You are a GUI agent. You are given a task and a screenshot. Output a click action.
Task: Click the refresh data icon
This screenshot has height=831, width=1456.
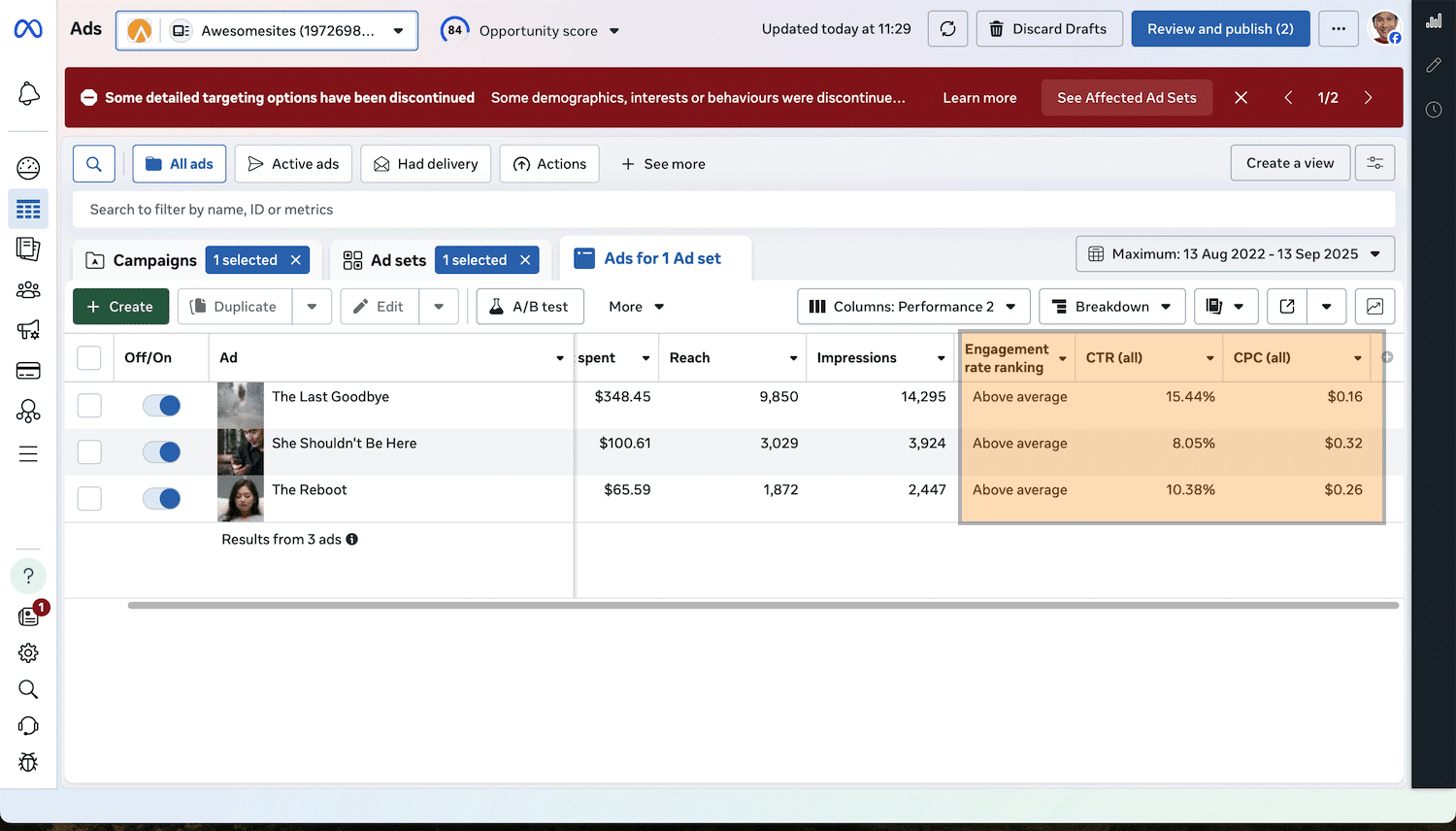click(947, 29)
